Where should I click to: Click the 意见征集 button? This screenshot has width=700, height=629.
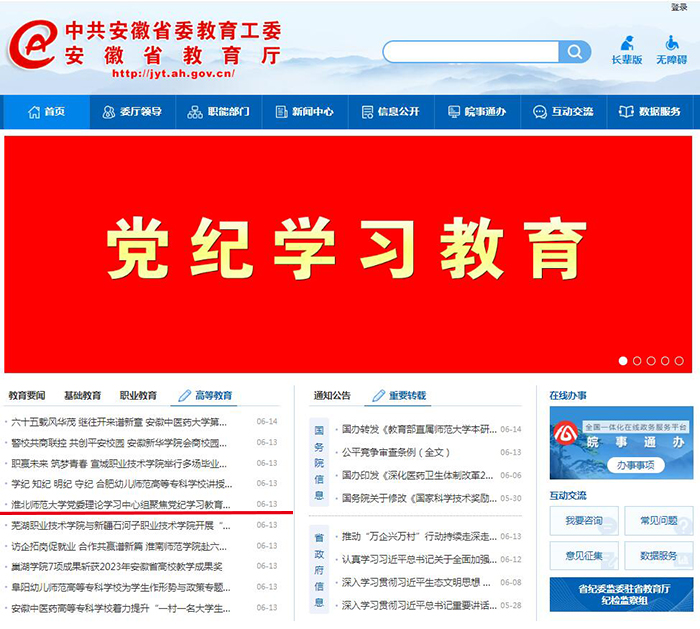583,555
